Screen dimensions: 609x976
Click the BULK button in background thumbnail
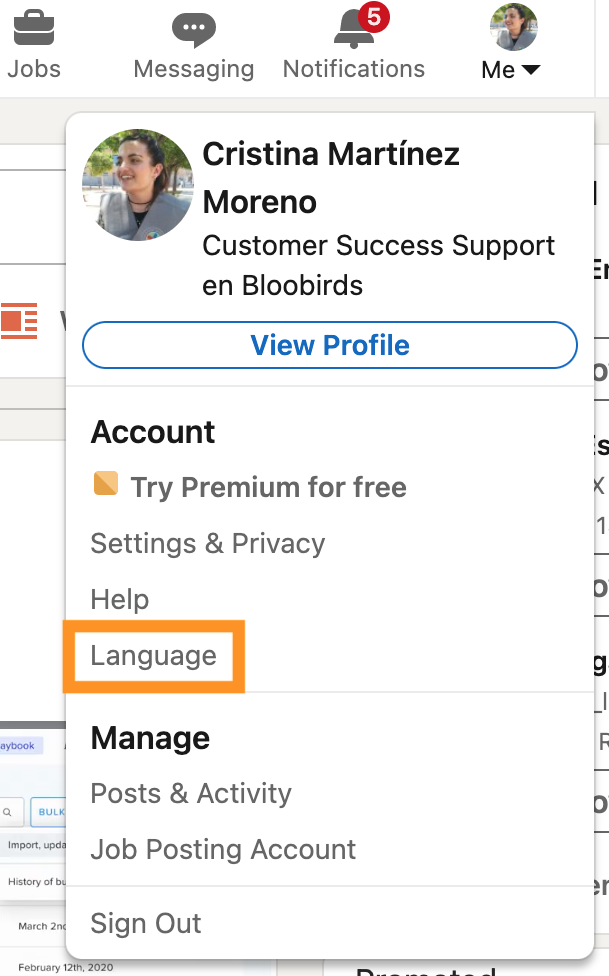49,812
